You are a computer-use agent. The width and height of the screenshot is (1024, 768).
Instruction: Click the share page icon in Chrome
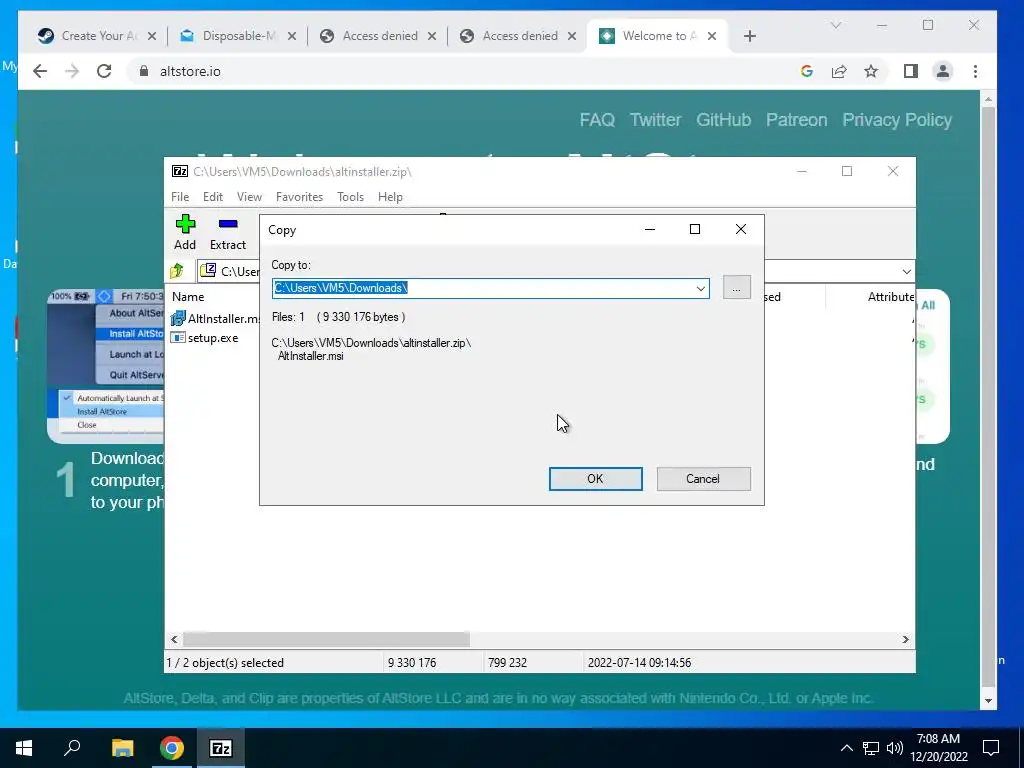tap(839, 71)
